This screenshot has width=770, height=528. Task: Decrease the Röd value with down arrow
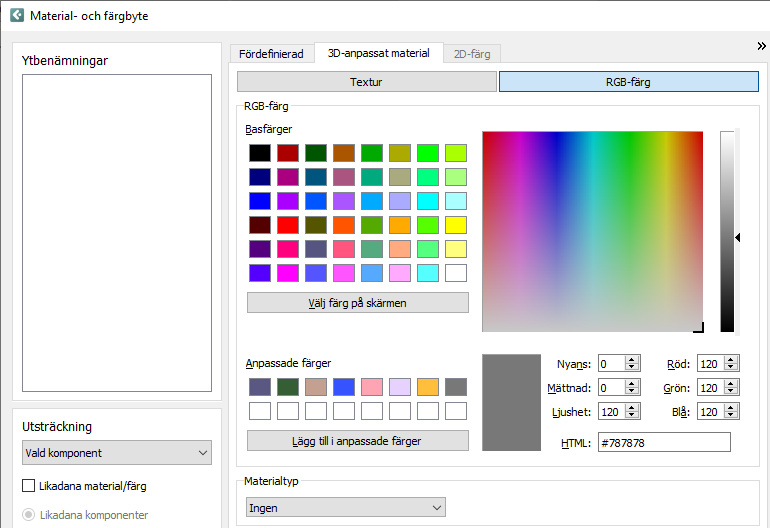tap(732, 368)
